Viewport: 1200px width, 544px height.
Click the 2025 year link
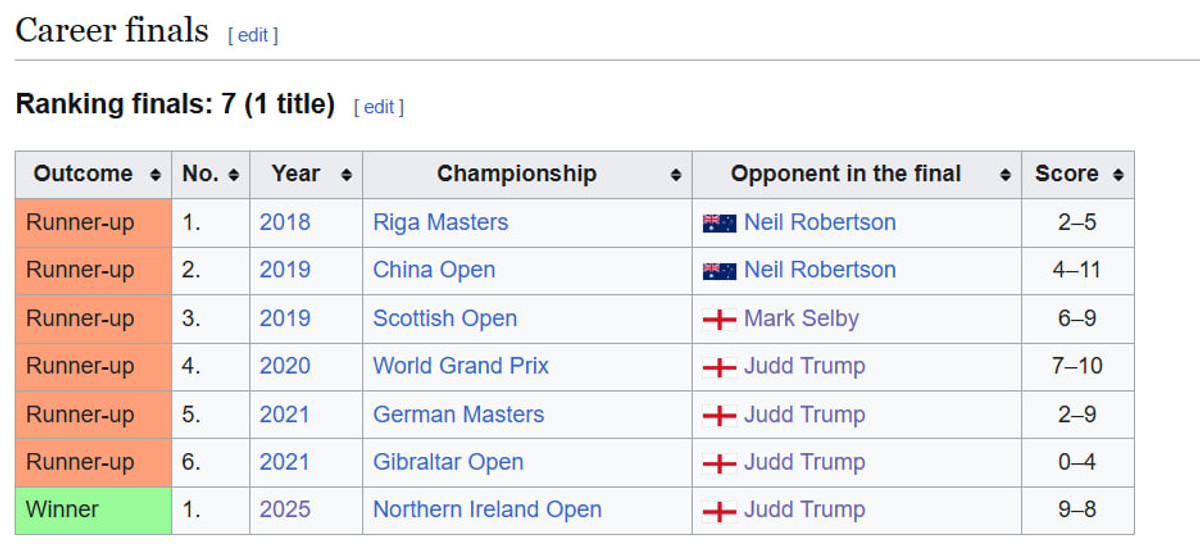285,510
